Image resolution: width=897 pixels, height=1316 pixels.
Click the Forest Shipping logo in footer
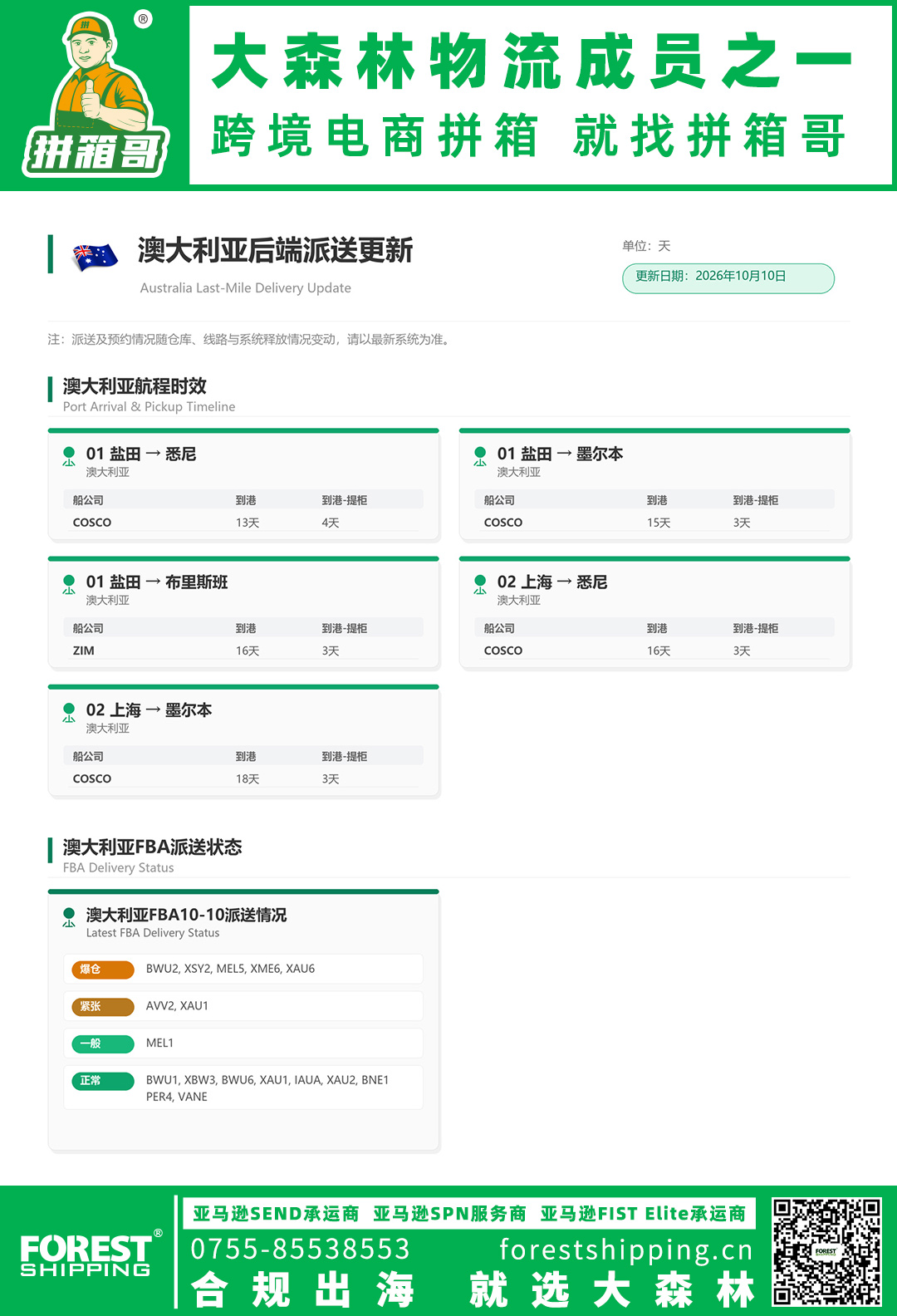91,1254
